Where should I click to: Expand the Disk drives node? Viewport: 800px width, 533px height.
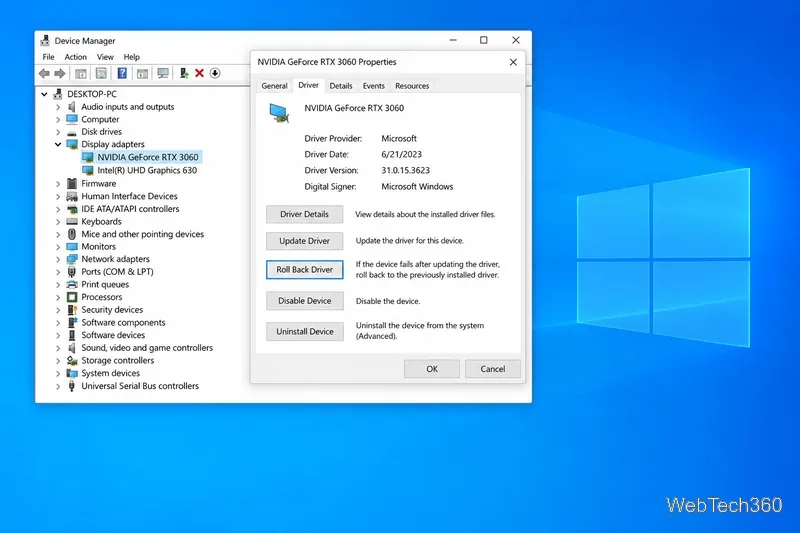point(58,132)
